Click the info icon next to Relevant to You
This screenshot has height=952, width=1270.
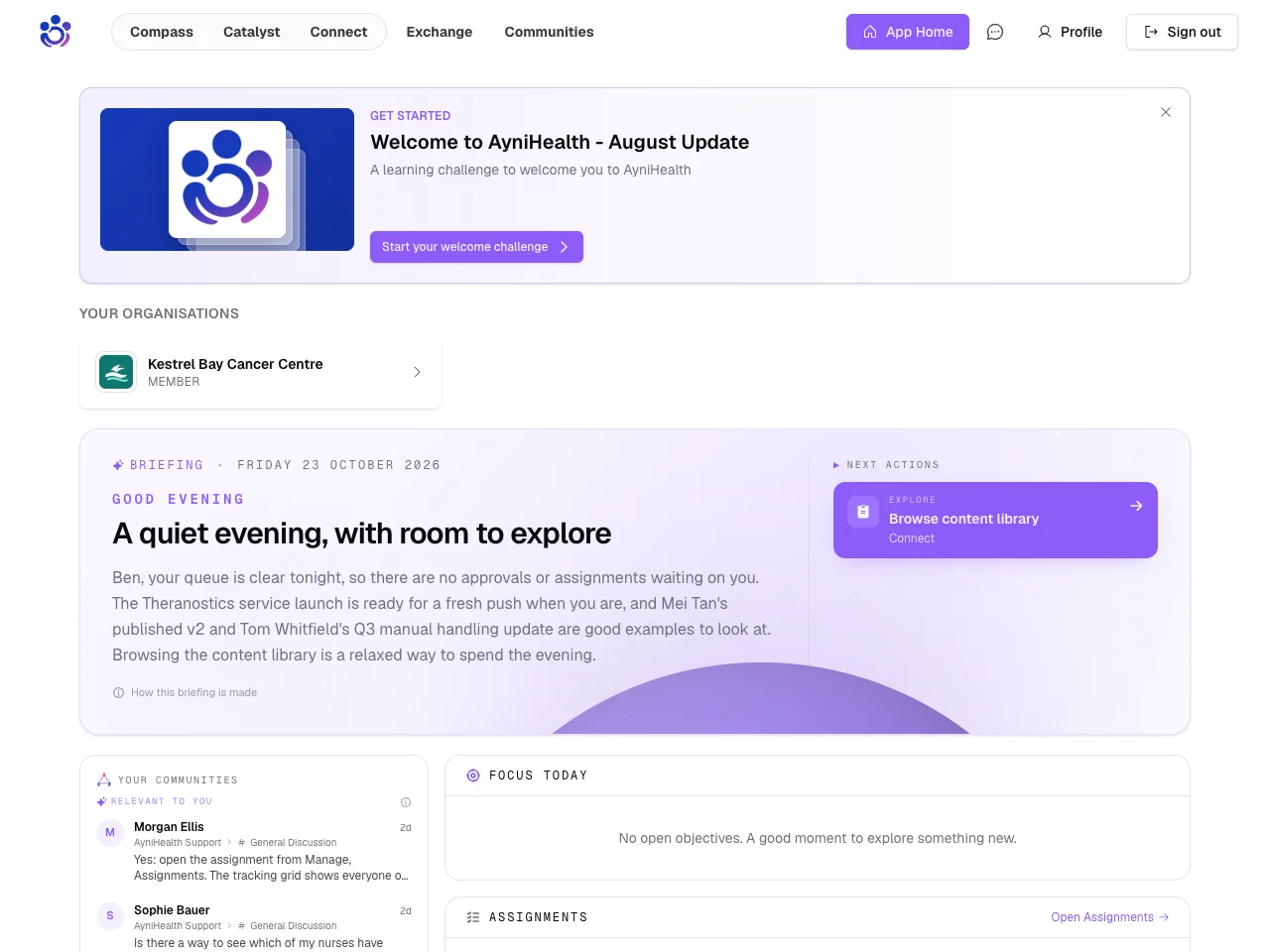point(406,802)
